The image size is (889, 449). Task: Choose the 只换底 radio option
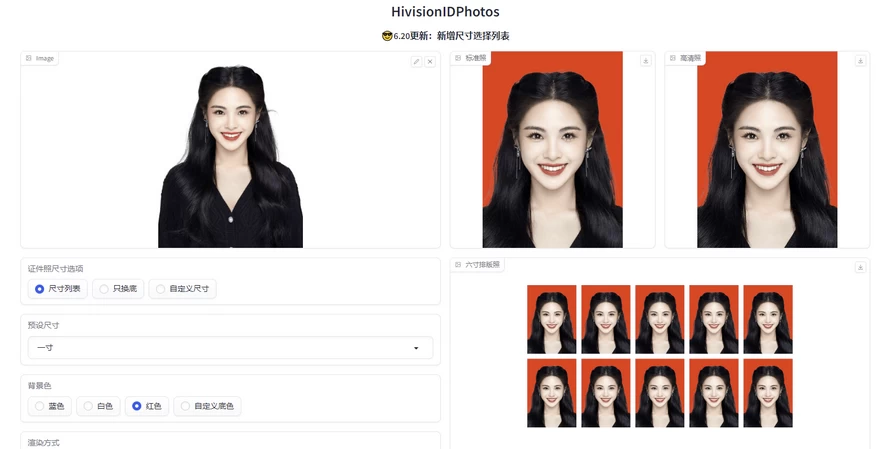pyautogui.click(x=104, y=289)
